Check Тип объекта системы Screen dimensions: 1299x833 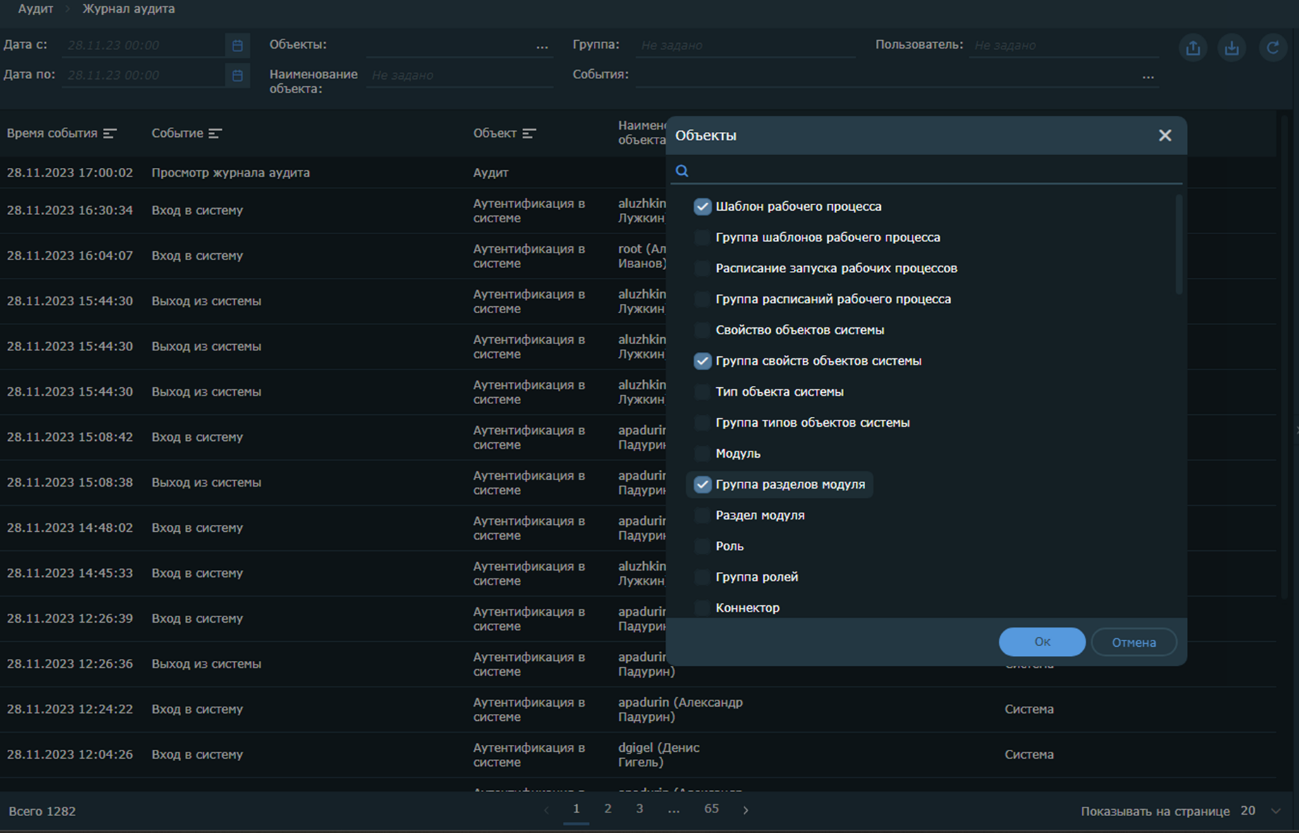pos(703,392)
